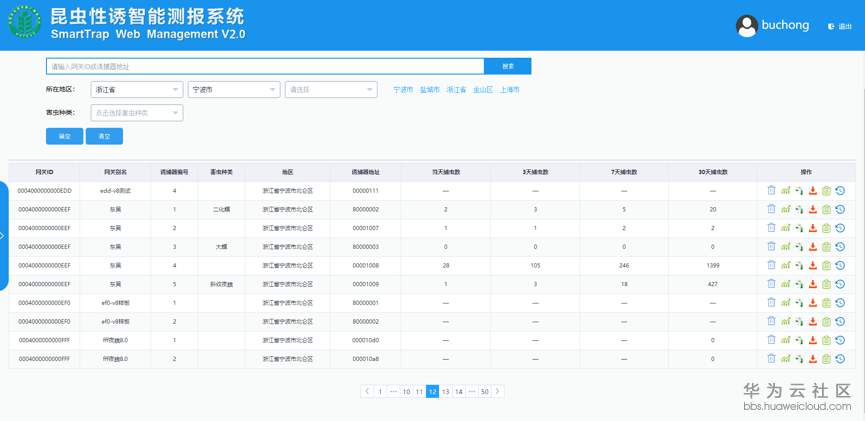This screenshot has width=865, height=421.
Task: Focus the gateway ID search field
Action: pyautogui.click(x=265, y=66)
